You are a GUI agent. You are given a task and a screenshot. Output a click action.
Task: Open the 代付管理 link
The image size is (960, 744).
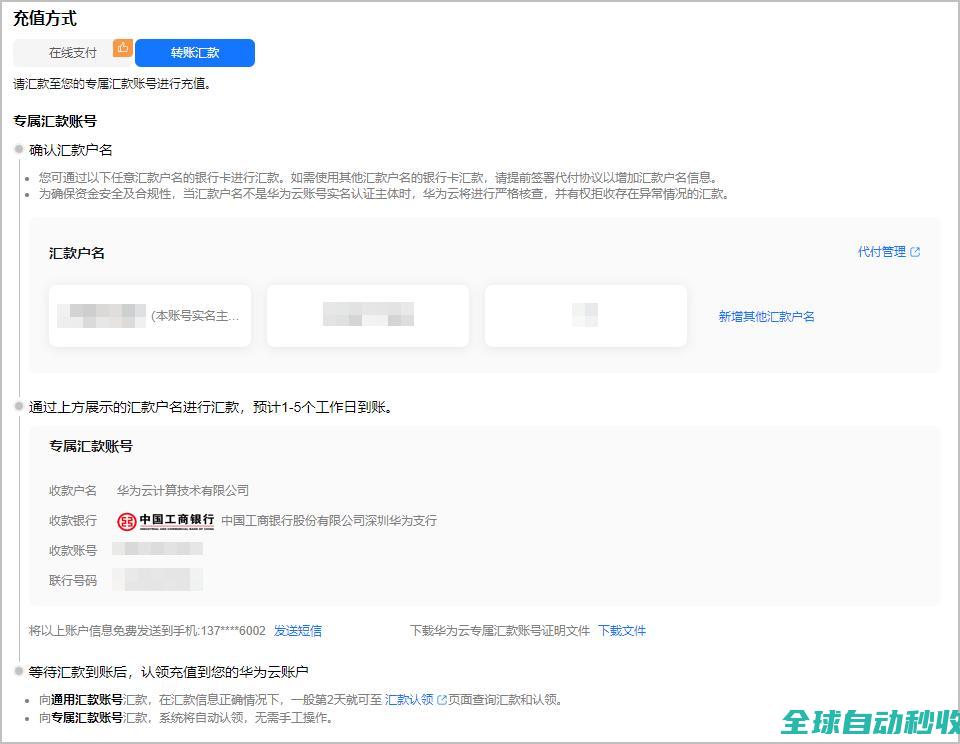coord(881,252)
